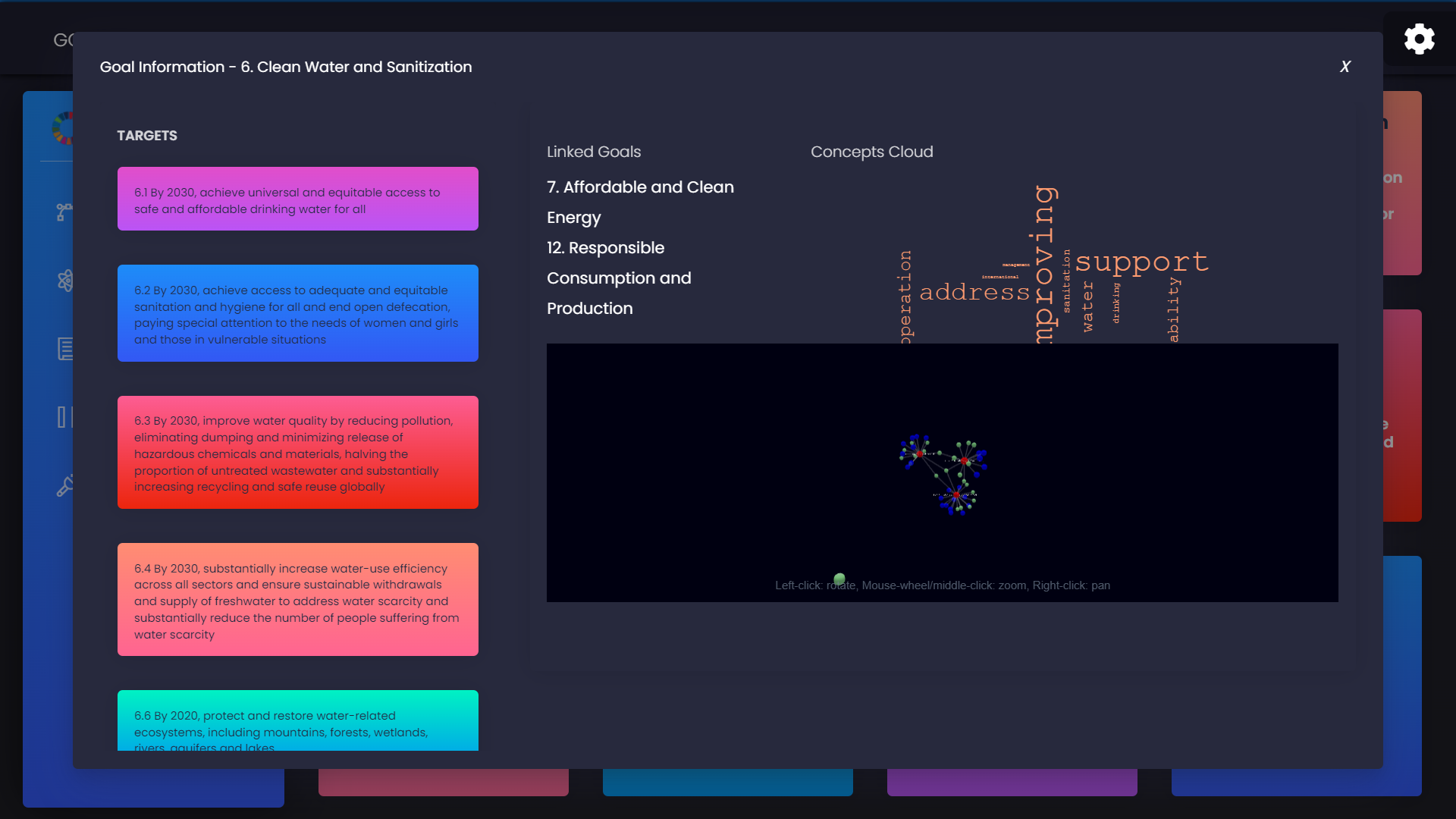Image resolution: width=1456 pixels, height=819 pixels.
Task: Choose target 6.4 water-use efficiency card
Action: click(x=297, y=599)
